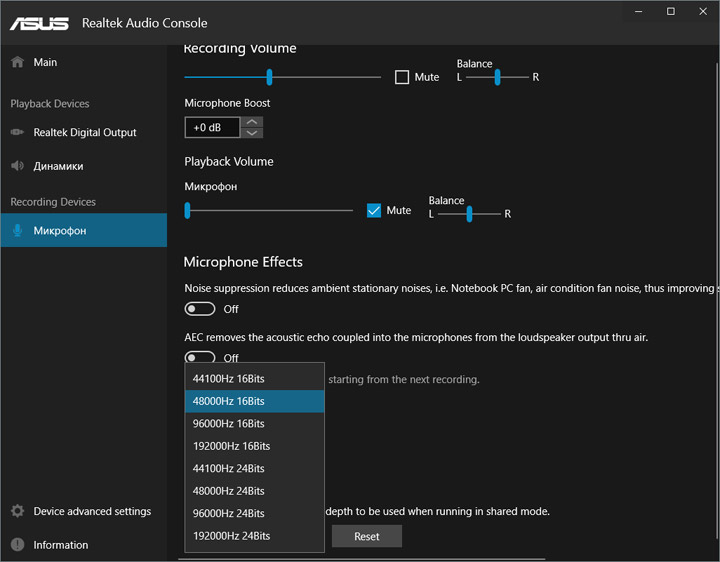Viewport: 720px width, 562px height.
Task: Click the Main home icon in sidebar
Action: pos(17,62)
